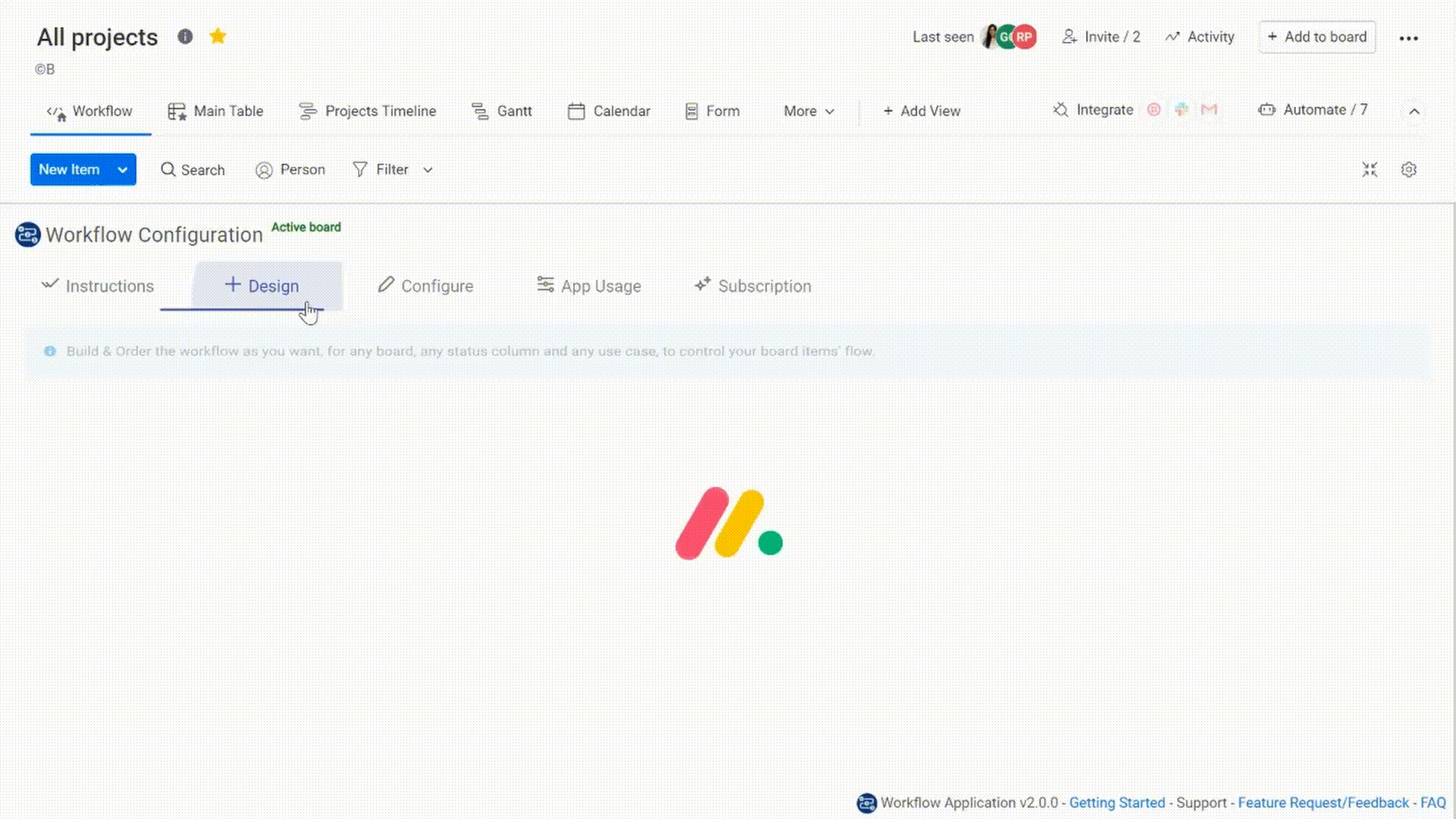Filter by Person
This screenshot has width=1456, height=819.
pyautogui.click(x=290, y=170)
